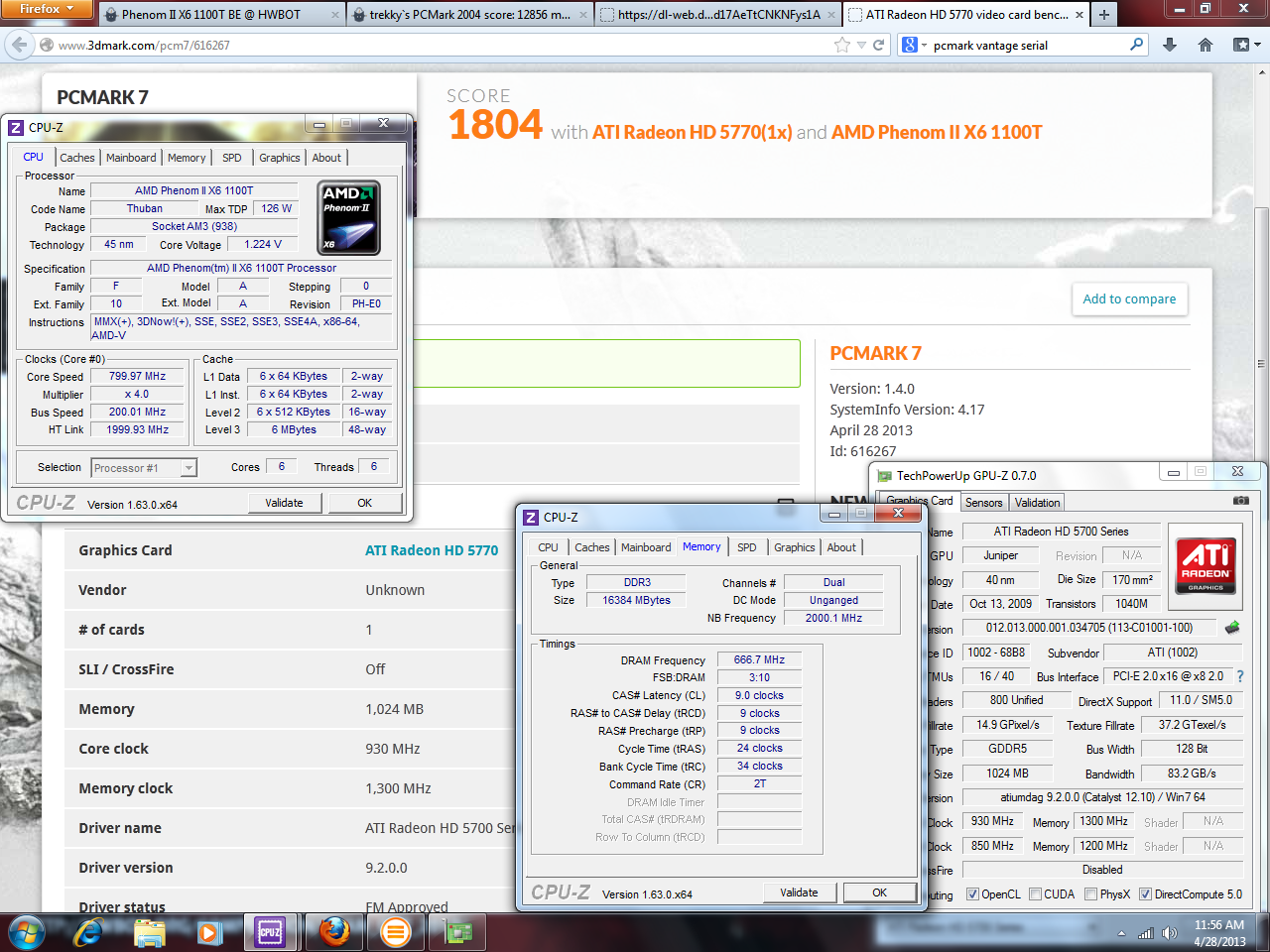Switch to Firefox from the taskbar
The height and width of the screenshot is (952, 1270).
[x=334, y=932]
